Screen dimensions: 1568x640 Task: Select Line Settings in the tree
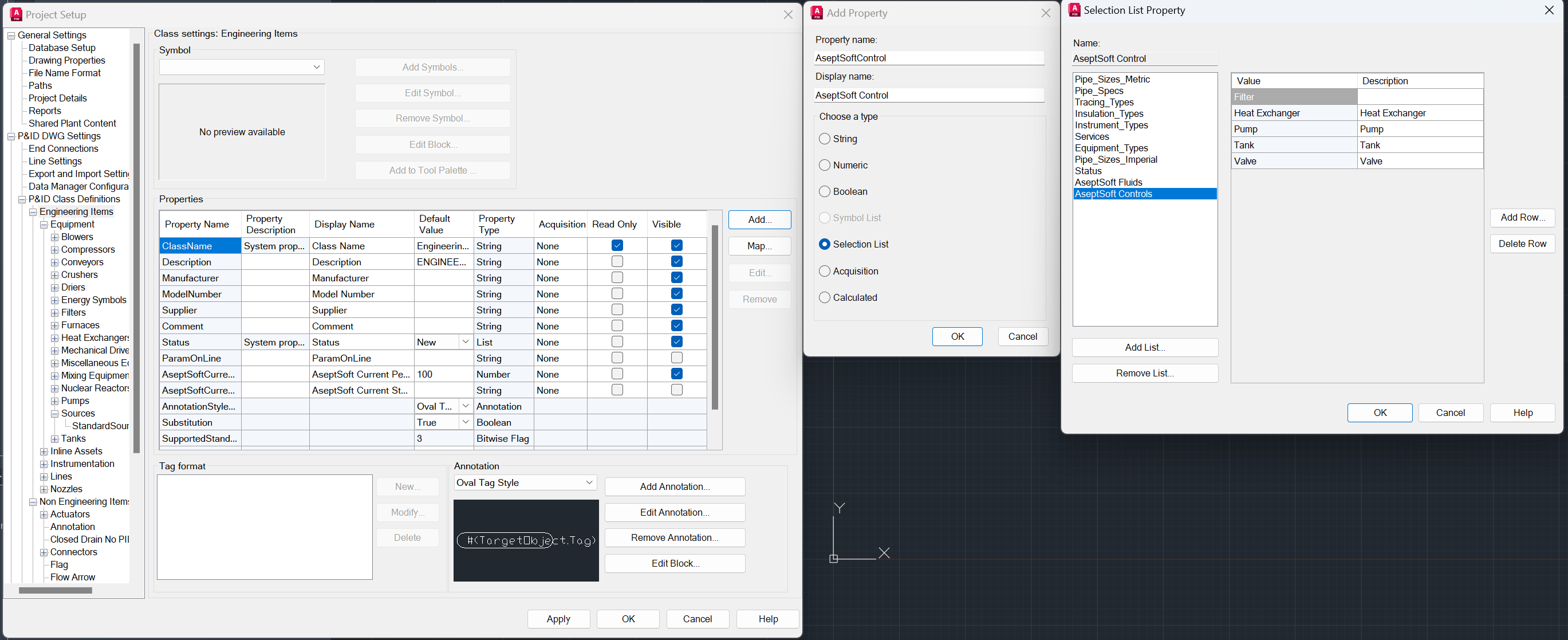[x=55, y=161]
